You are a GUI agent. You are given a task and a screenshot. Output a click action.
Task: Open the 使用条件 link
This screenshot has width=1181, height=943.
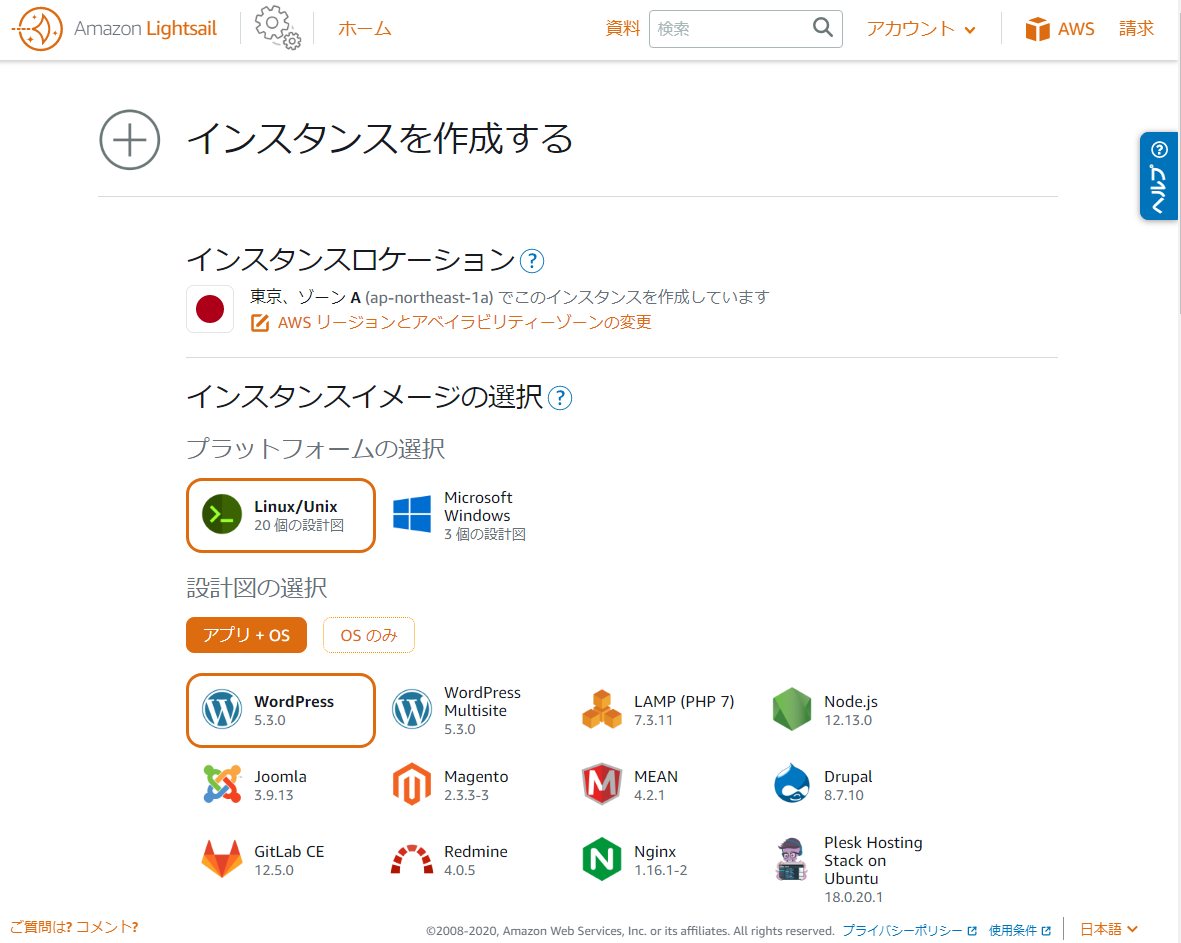tap(1020, 931)
